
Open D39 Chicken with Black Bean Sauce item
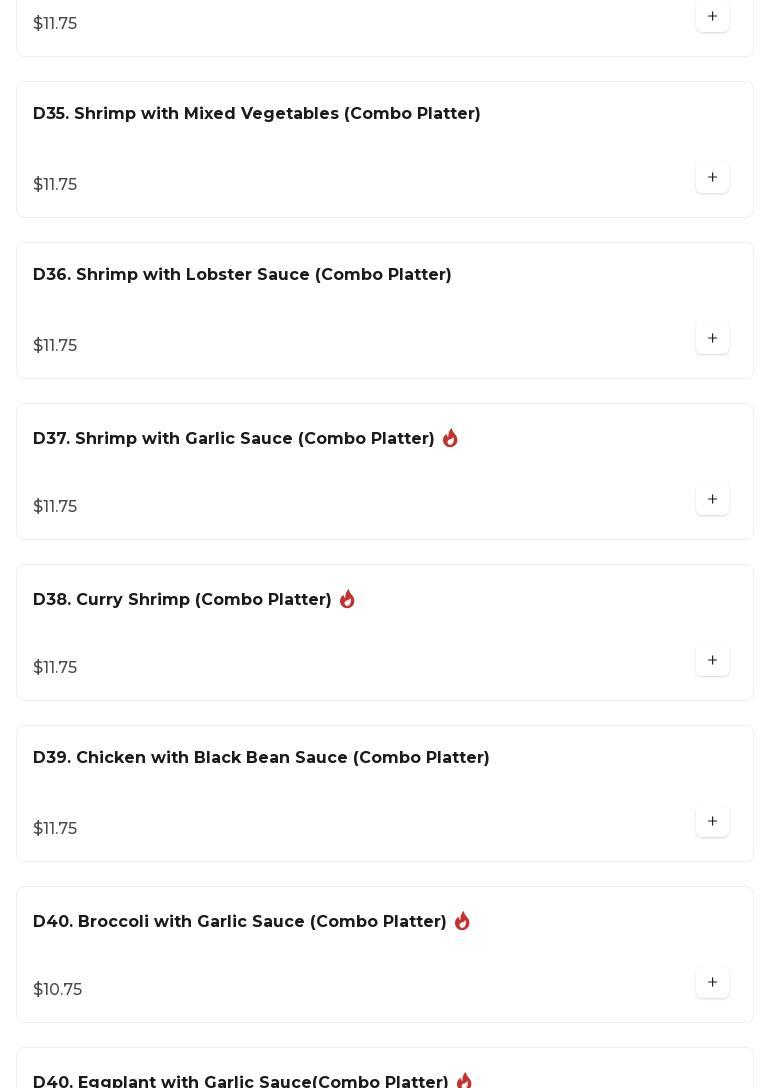coord(261,758)
